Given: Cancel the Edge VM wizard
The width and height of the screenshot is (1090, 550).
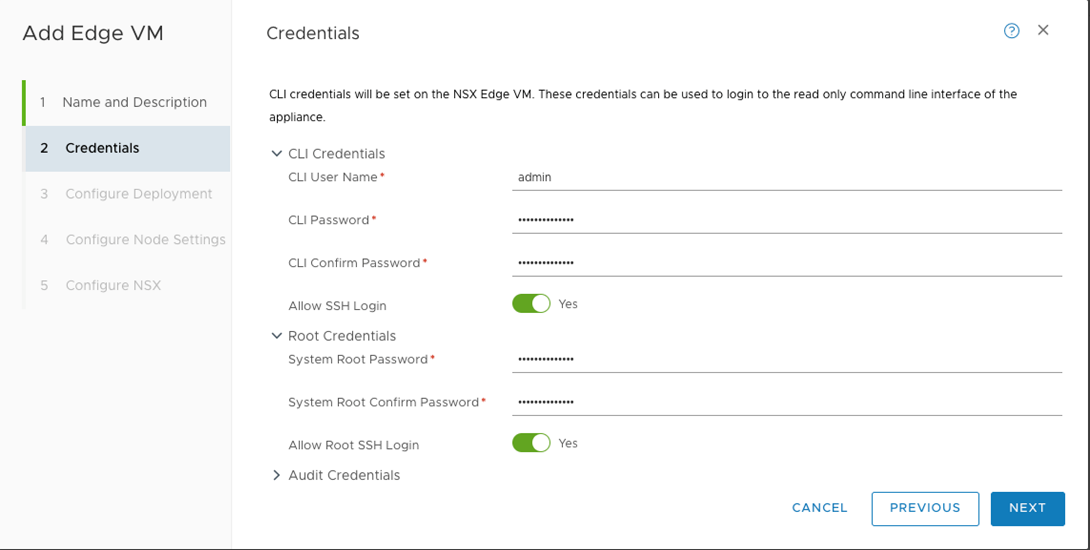Looking at the screenshot, I should pos(819,508).
